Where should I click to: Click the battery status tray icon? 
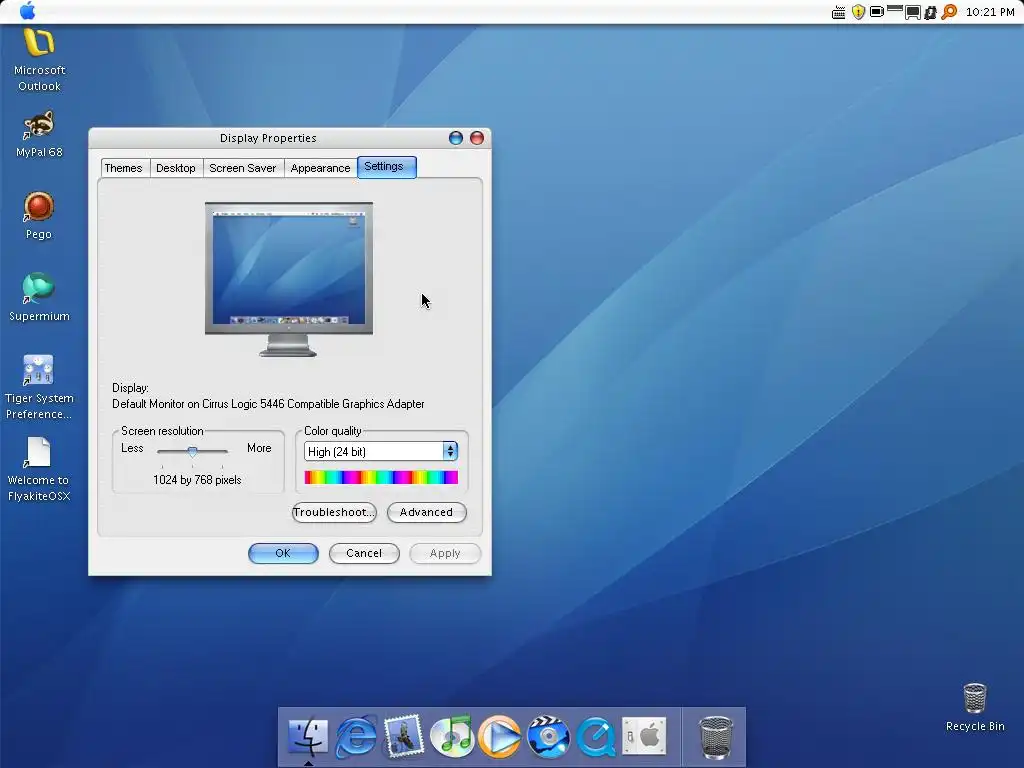[877, 12]
